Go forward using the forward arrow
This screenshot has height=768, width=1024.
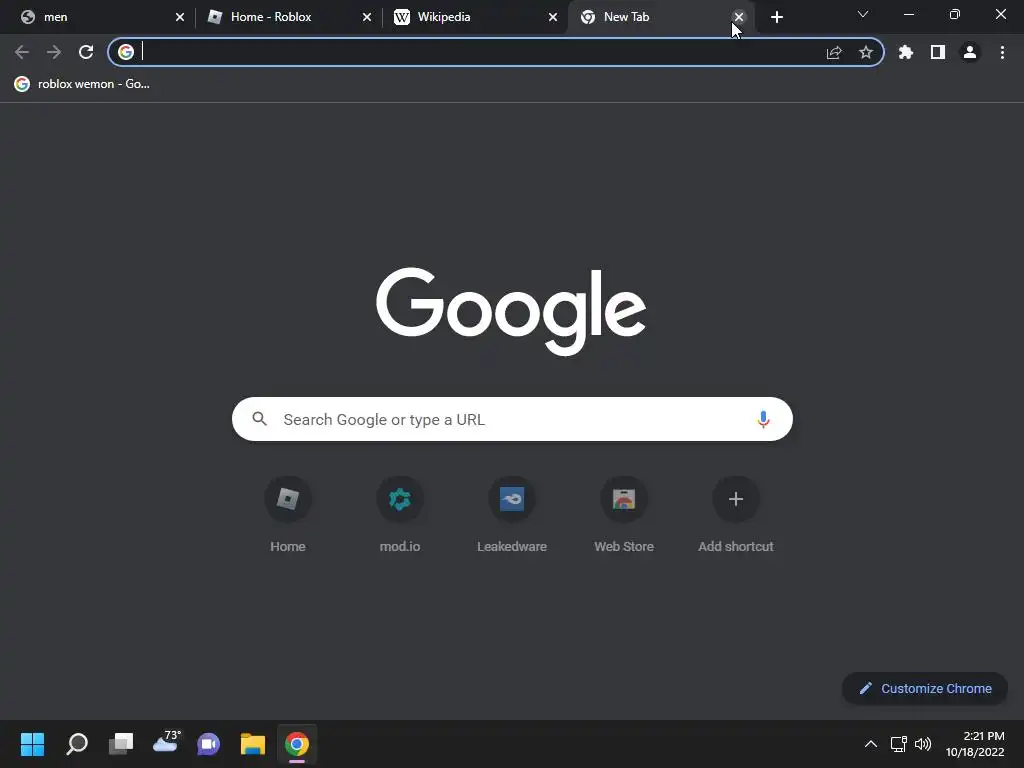[x=54, y=52]
